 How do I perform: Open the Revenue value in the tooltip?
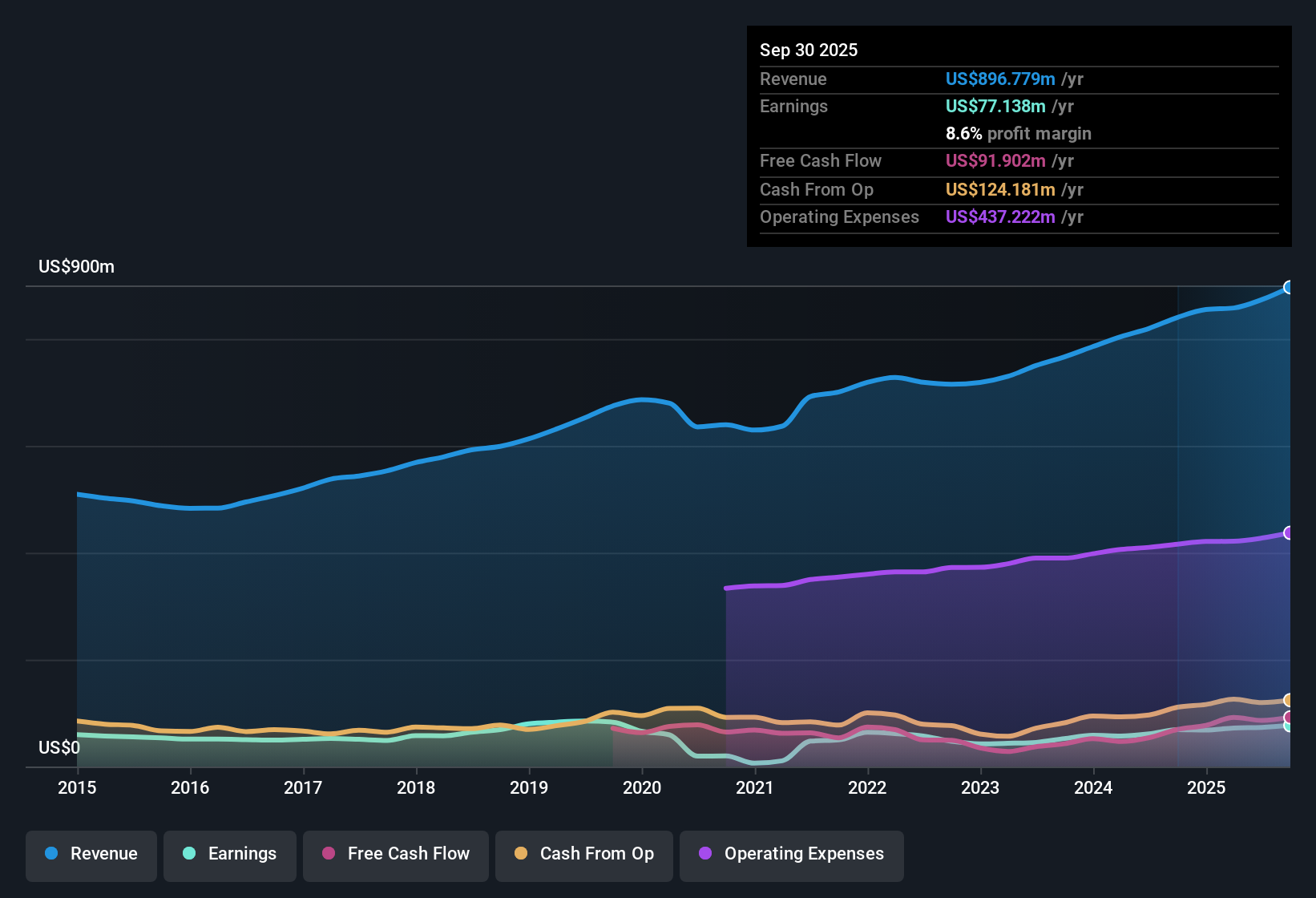(1000, 79)
